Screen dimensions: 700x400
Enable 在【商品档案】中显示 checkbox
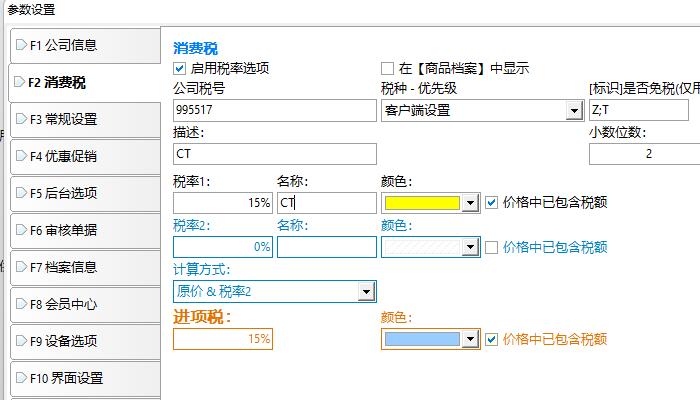[387, 68]
